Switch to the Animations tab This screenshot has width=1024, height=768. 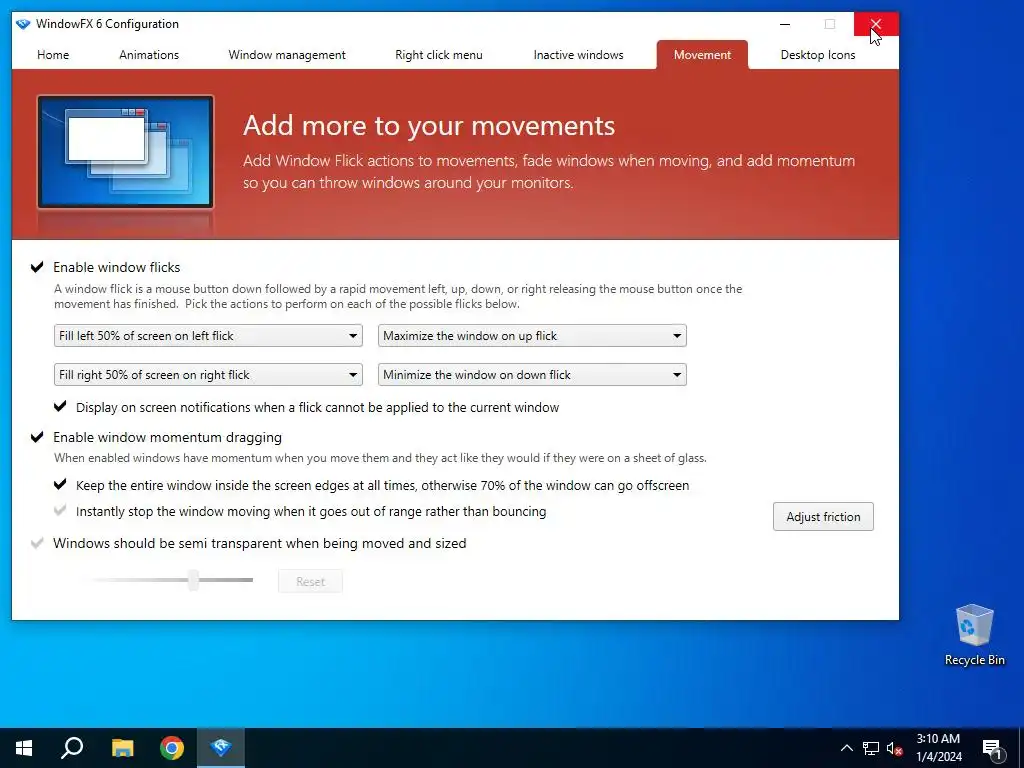click(149, 55)
